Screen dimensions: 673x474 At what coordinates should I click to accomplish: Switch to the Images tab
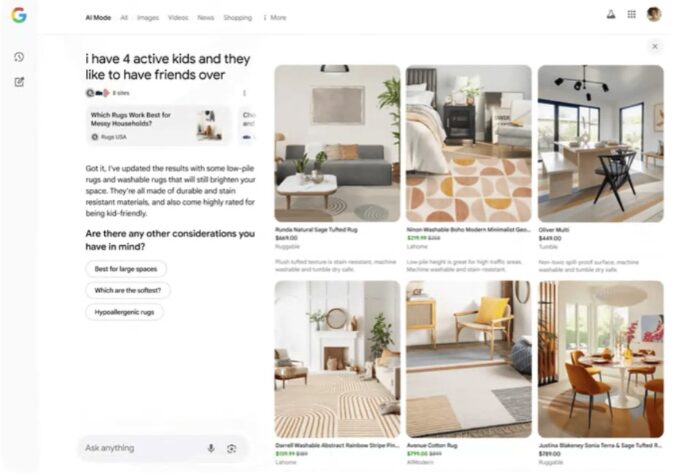point(148,18)
